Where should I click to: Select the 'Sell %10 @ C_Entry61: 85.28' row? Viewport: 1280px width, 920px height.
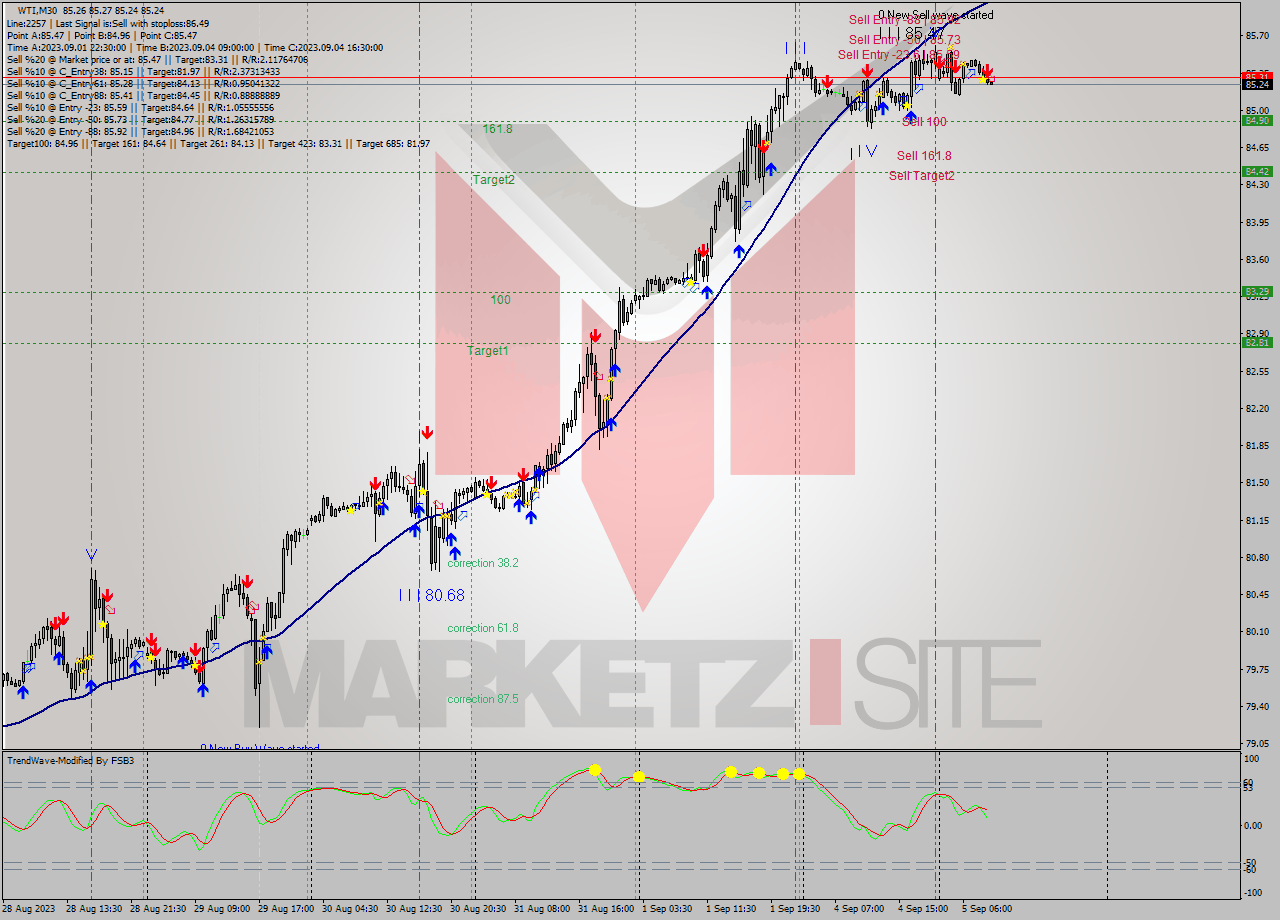coord(143,83)
